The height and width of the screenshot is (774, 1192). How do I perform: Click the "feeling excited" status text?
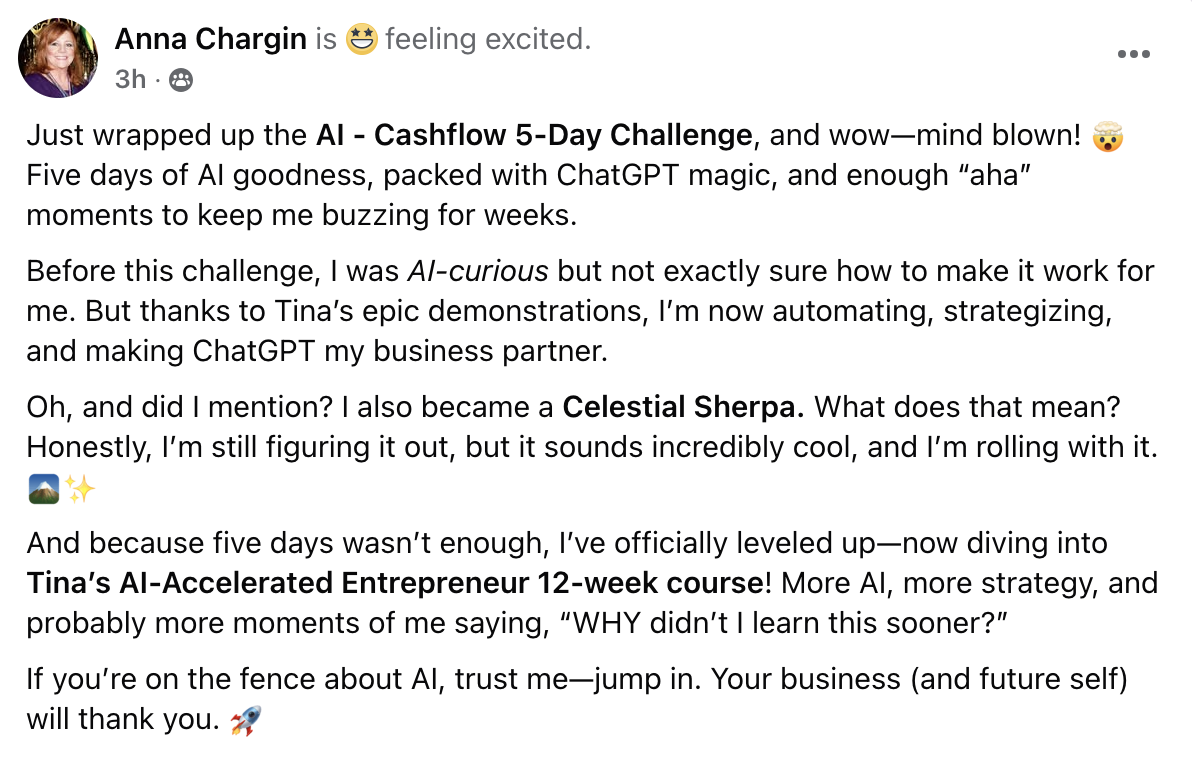(487, 39)
